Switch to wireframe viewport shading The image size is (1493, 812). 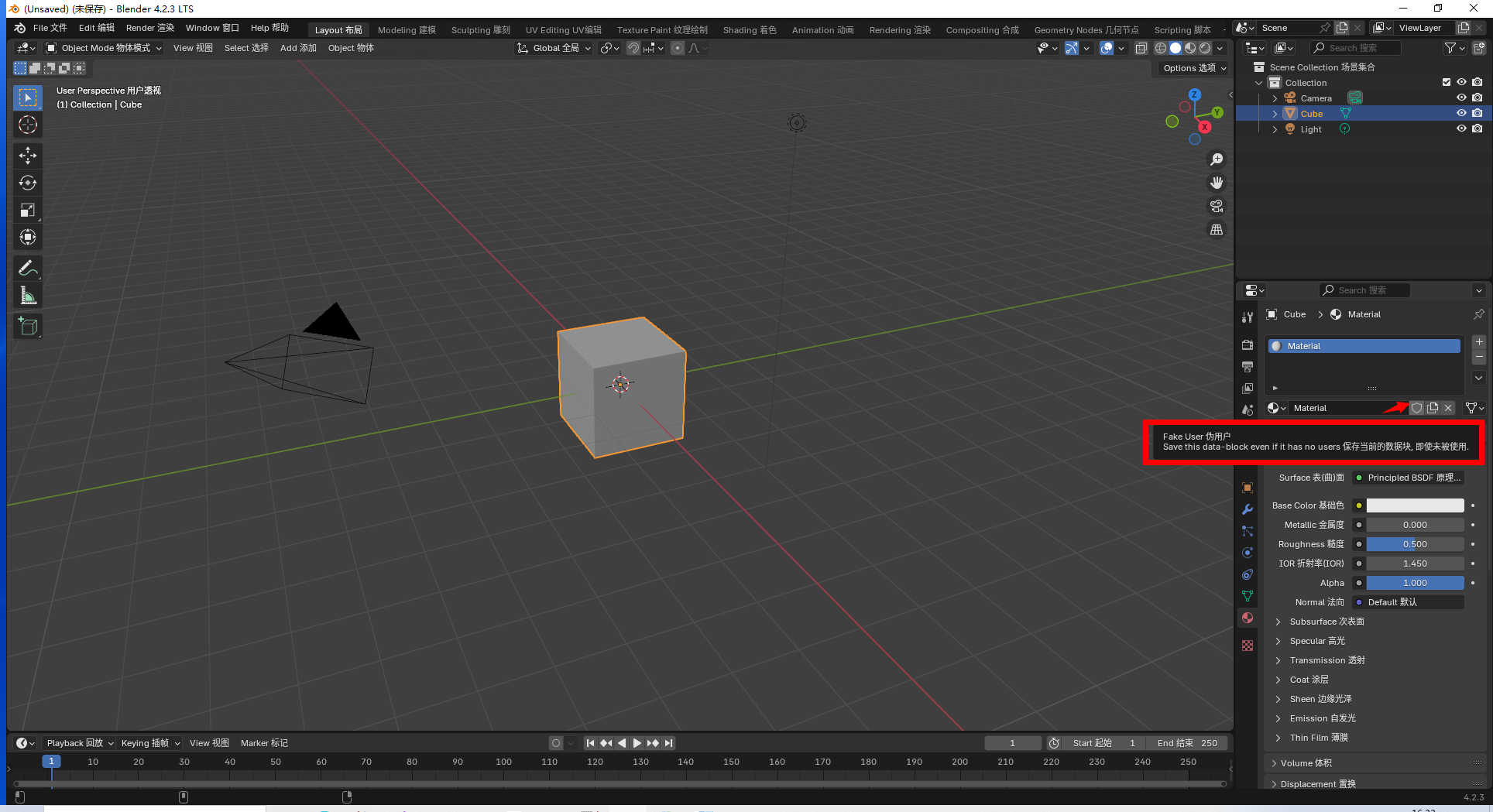click(1161, 48)
